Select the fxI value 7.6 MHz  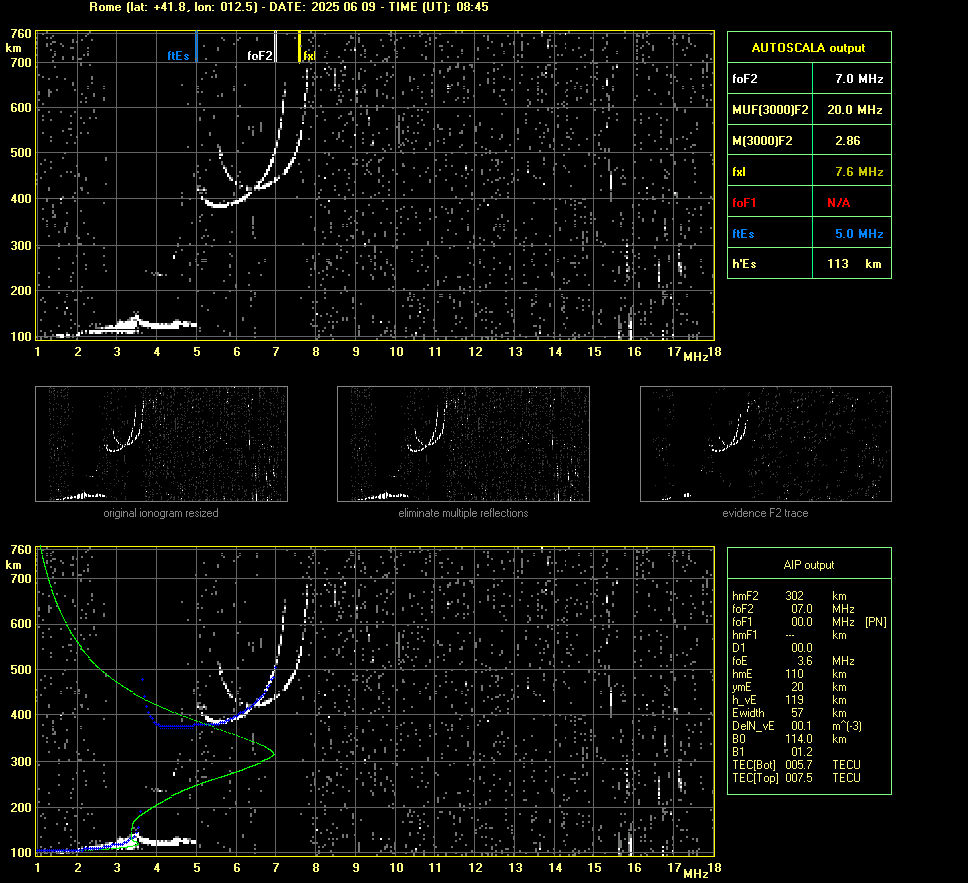click(859, 172)
